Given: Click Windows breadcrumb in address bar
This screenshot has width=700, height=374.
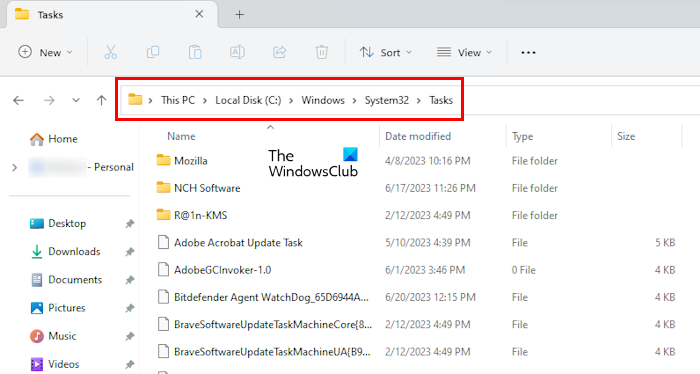Looking at the screenshot, I should click(323, 100).
